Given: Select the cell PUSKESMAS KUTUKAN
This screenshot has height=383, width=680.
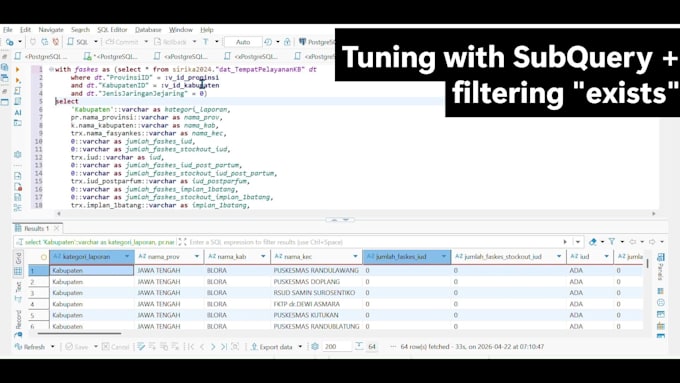Looking at the screenshot, I should 316,315.
